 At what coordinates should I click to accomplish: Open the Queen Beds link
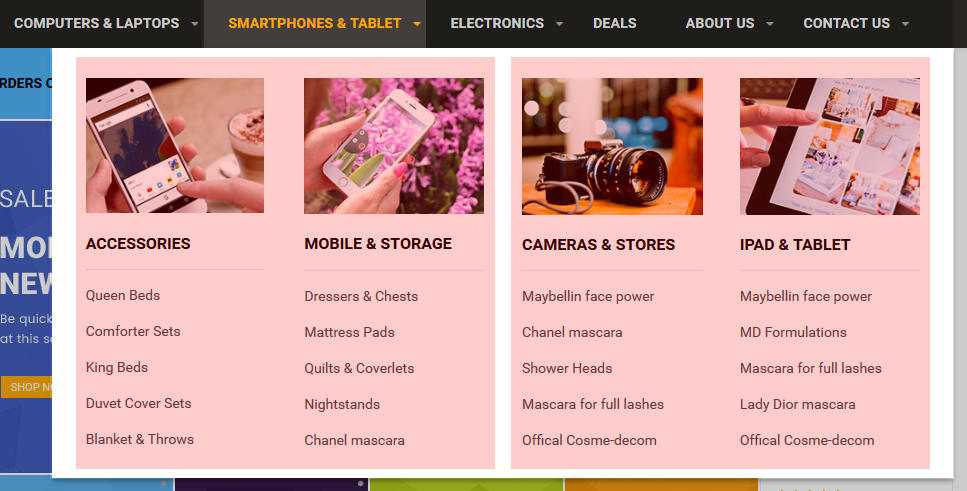[123, 295]
